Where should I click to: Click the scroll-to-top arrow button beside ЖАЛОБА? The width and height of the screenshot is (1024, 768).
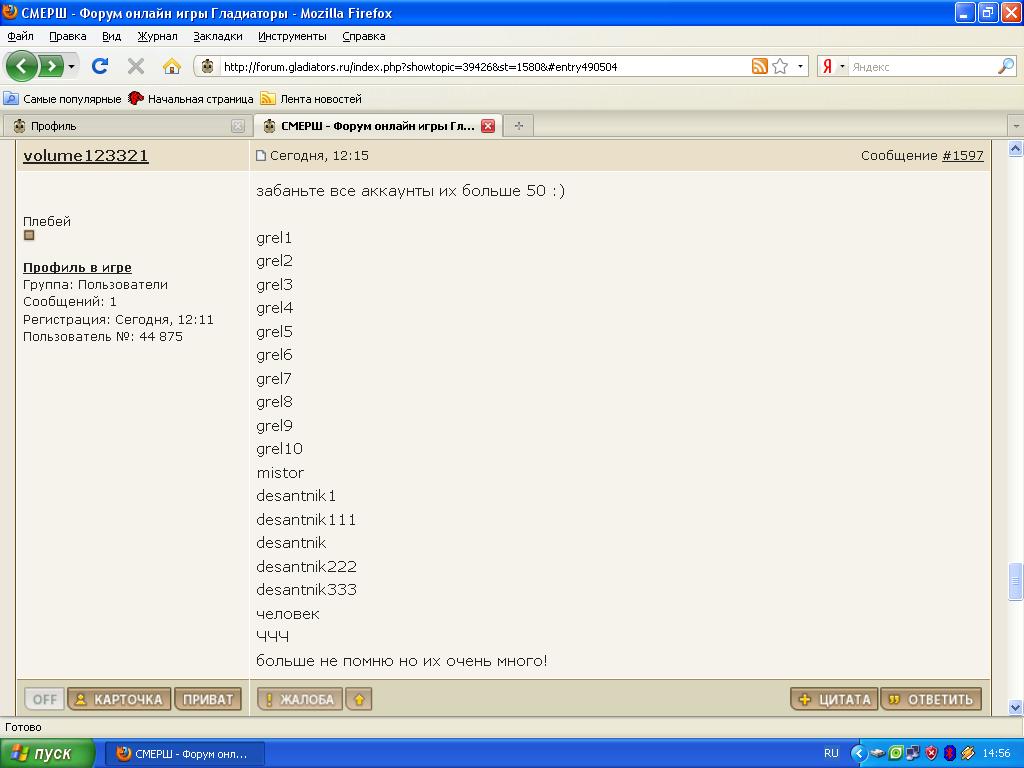[359, 700]
